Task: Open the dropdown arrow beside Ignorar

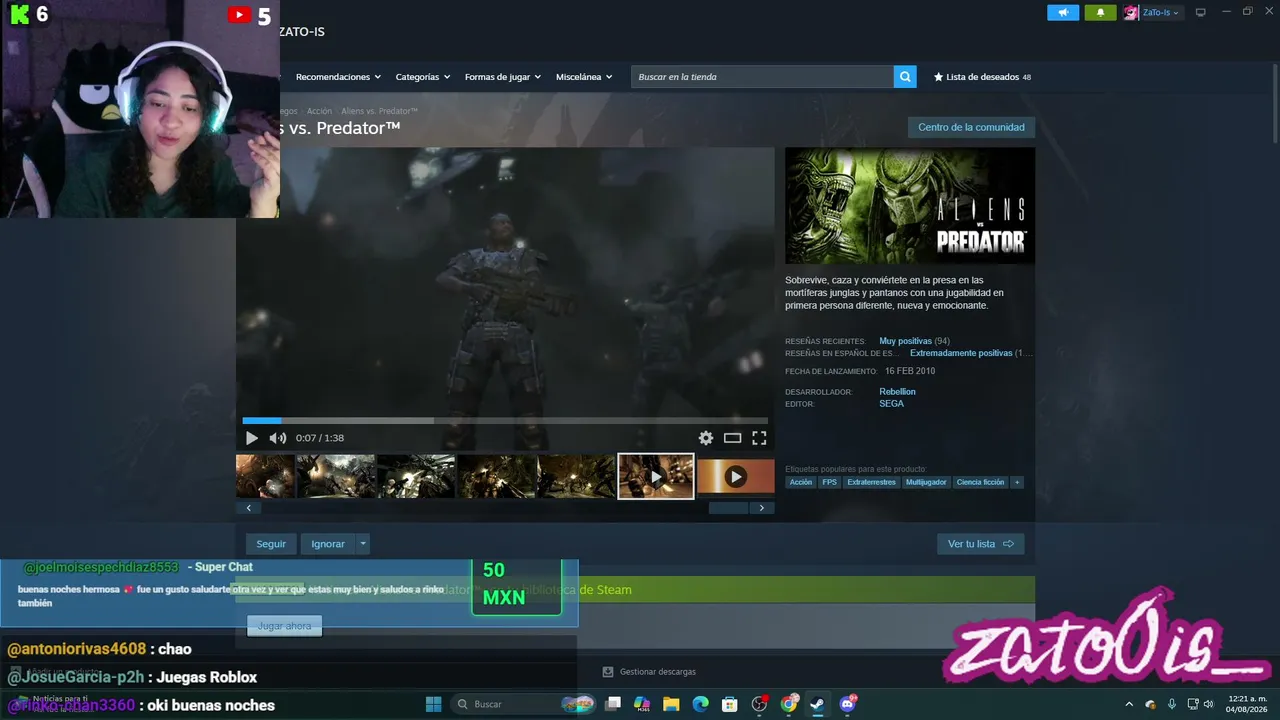Action: [x=363, y=544]
